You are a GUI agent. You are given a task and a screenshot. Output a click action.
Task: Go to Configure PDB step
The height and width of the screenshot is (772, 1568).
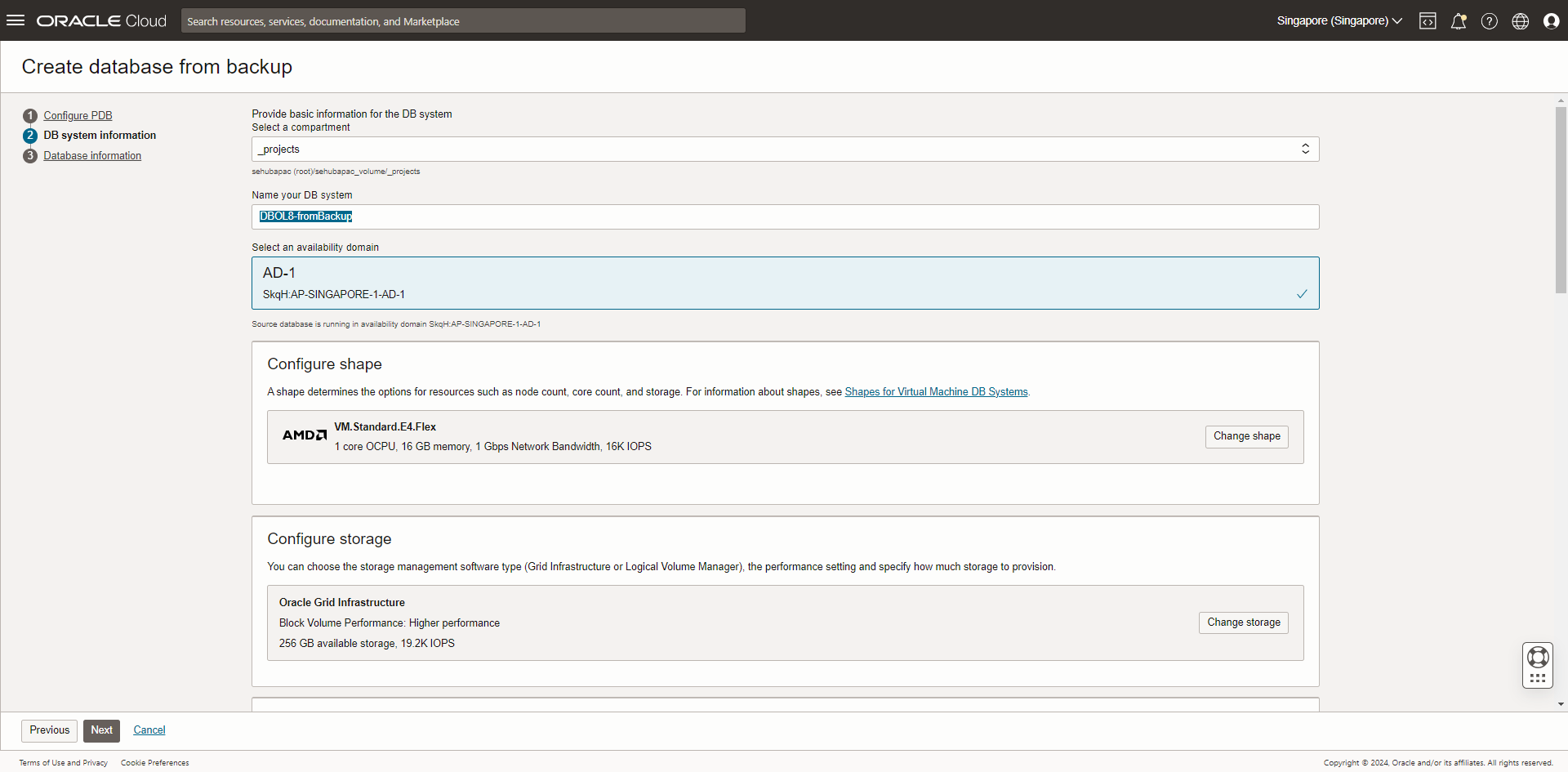coord(78,115)
